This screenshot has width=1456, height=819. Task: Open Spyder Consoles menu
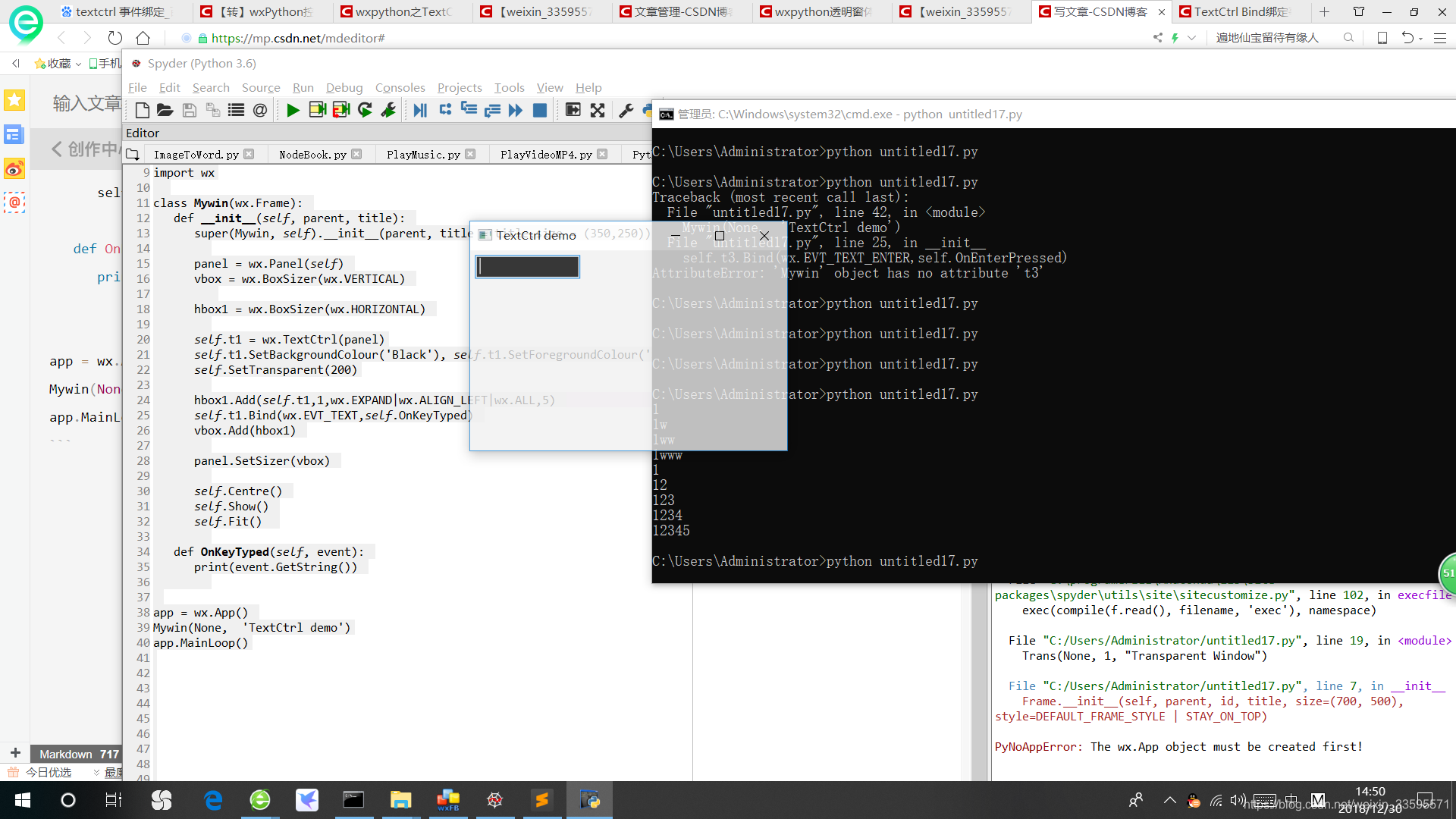pyautogui.click(x=400, y=88)
